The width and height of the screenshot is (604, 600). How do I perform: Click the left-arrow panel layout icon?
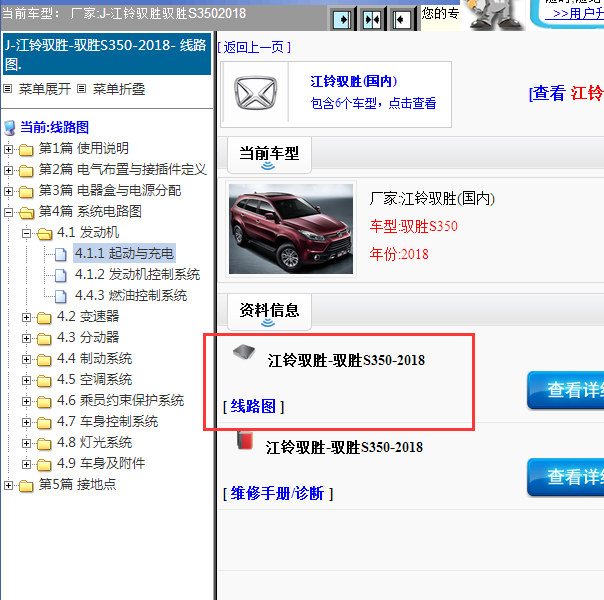coord(401,19)
